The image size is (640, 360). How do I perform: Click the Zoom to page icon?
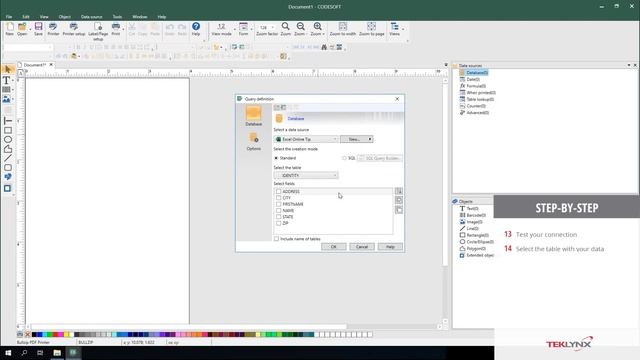(x=371, y=27)
